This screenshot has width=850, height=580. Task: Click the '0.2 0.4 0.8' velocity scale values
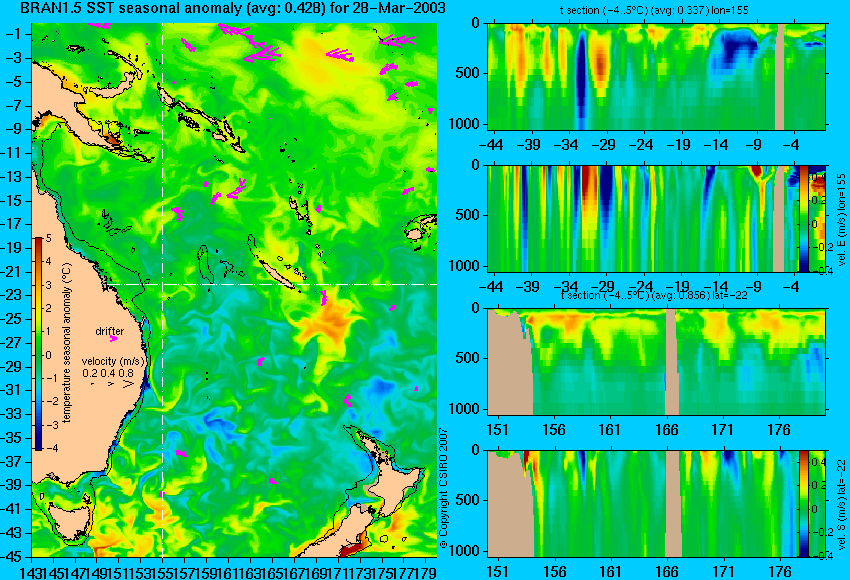108,373
